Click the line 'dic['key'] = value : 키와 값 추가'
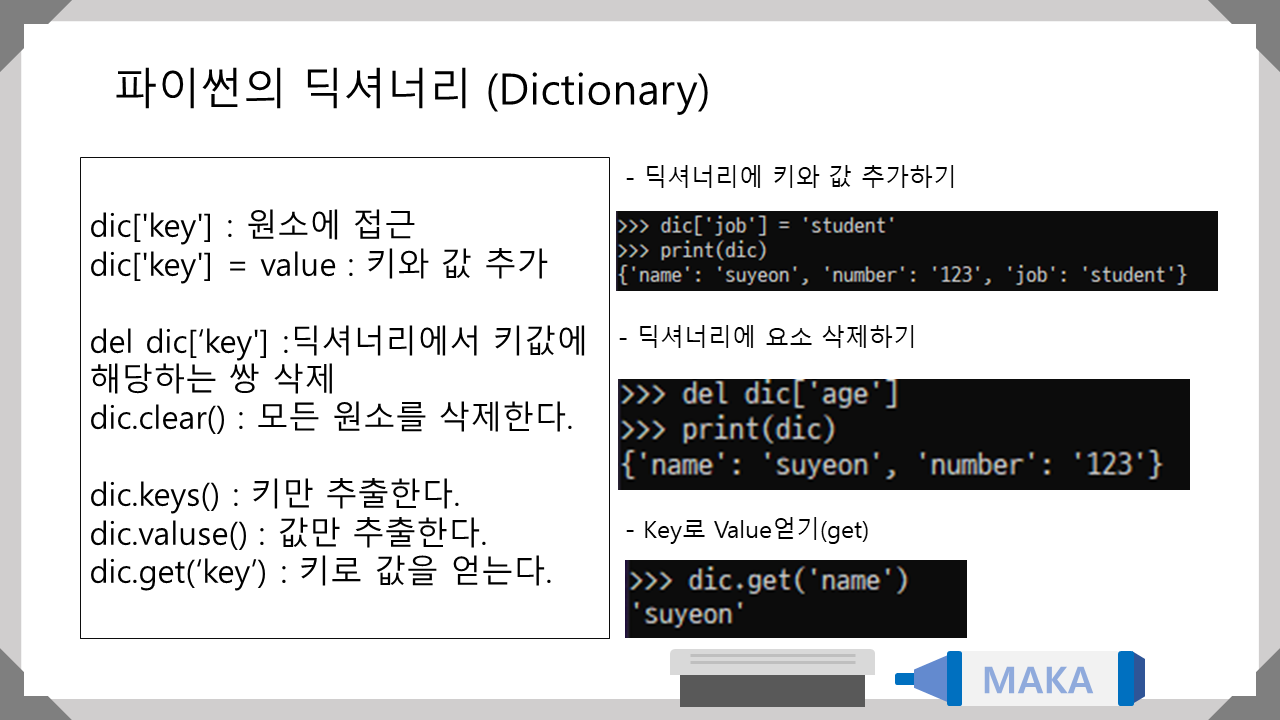The image size is (1280, 720). pos(319,266)
